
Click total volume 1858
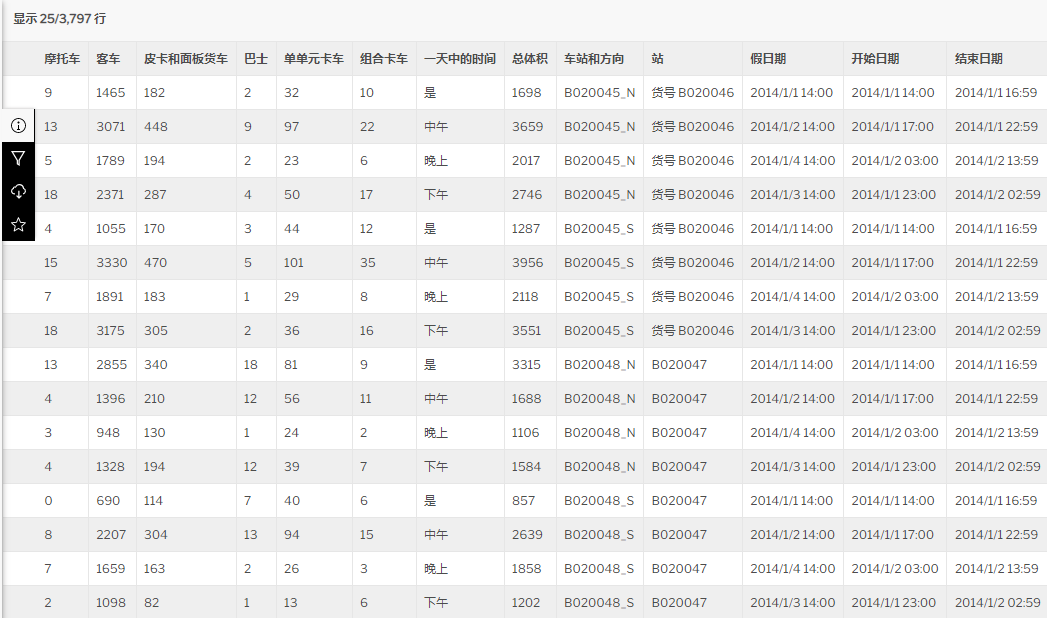(526, 569)
